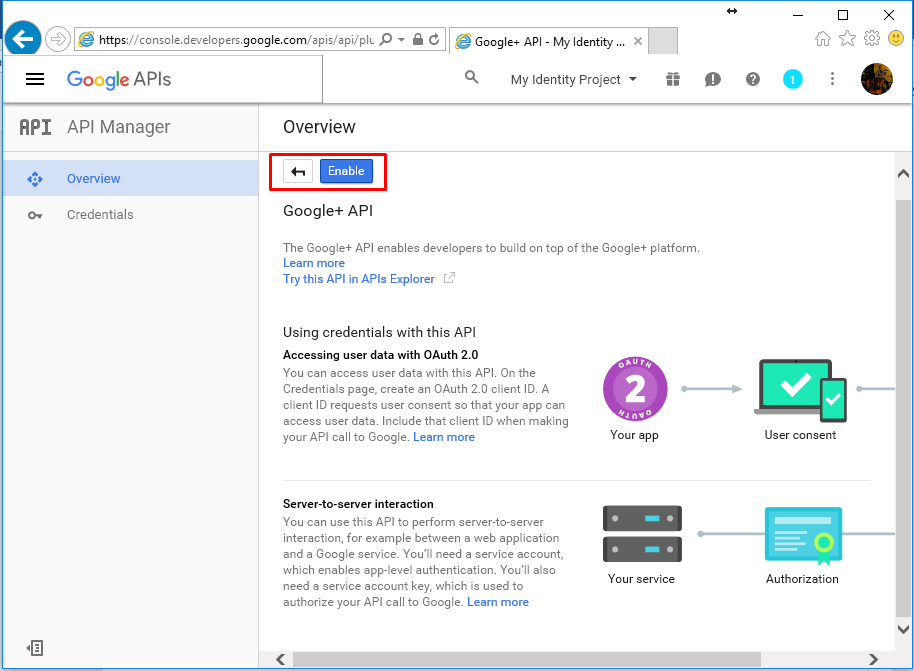Image resolution: width=914 pixels, height=671 pixels.
Task: Follow the Learn more link under Google+ API description
Action: [314, 263]
